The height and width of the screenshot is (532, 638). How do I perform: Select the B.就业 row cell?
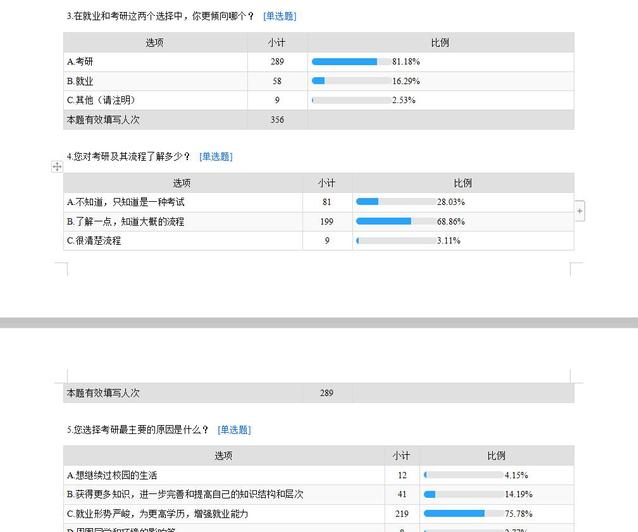[x=154, y=81]
